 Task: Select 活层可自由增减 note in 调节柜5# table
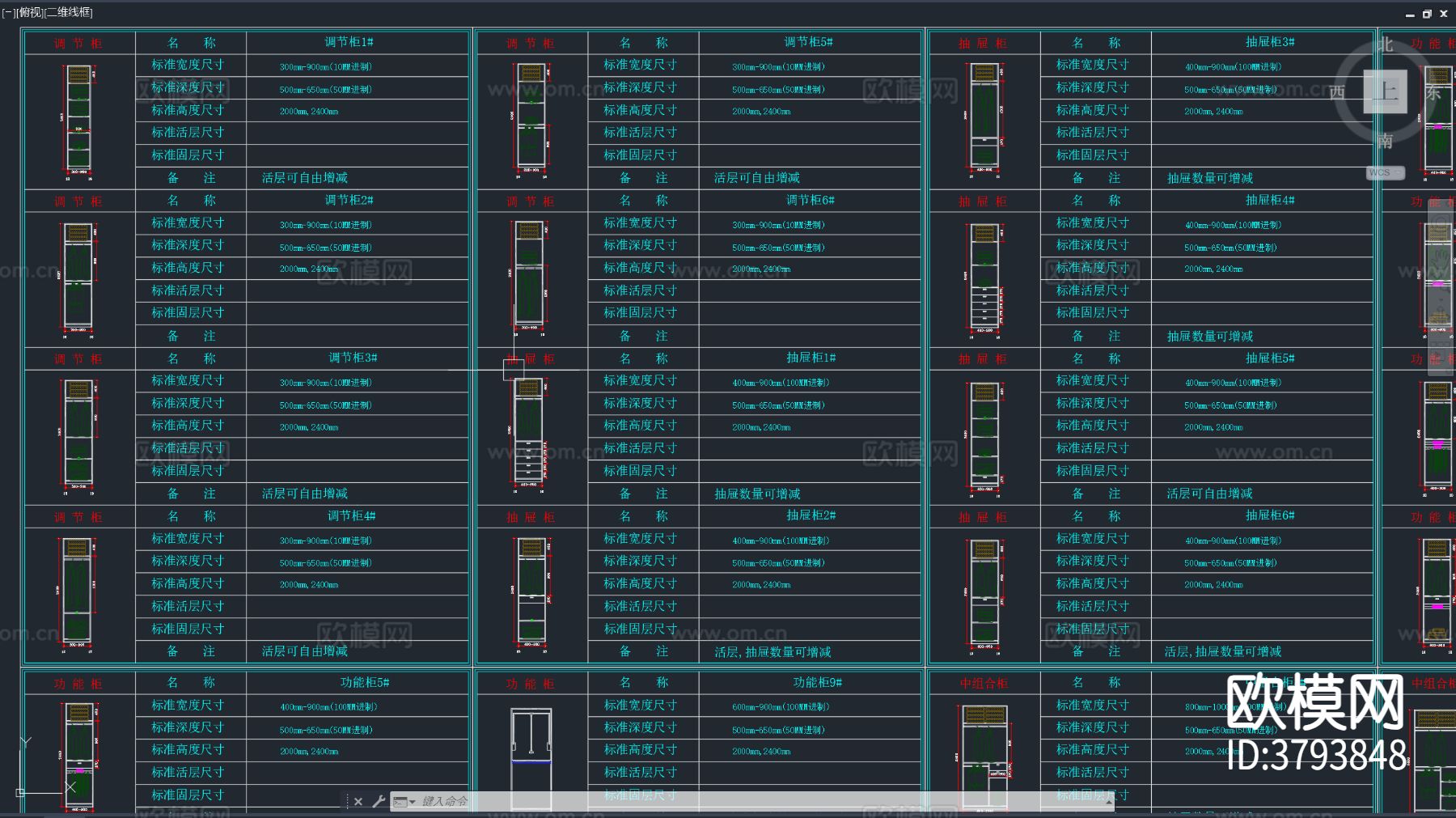point(757,178)
